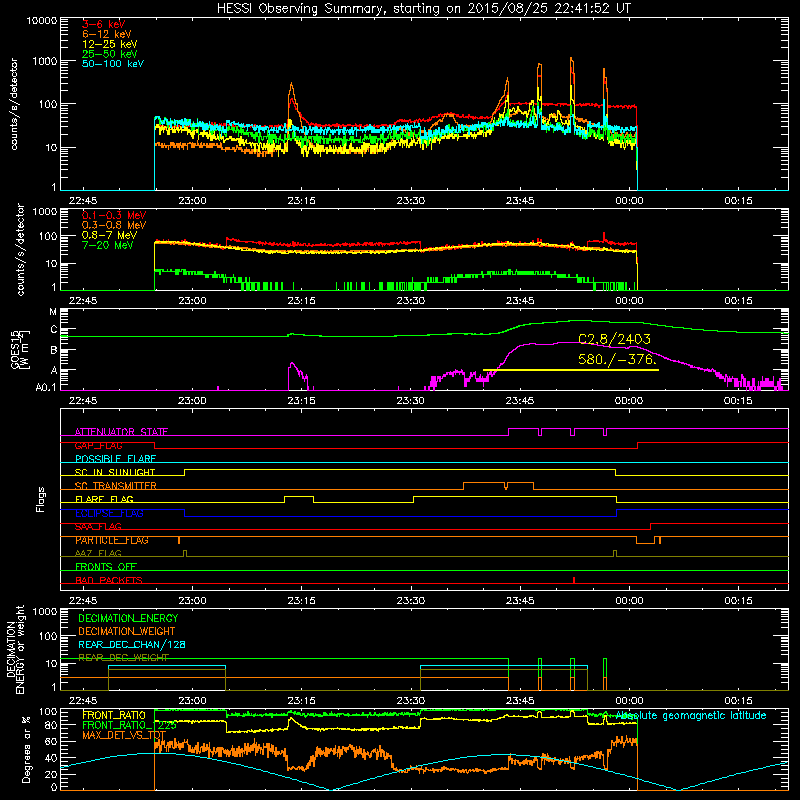Click the FLARE_FLAG label
The height and width of the screenshot is (800, 800).
pos(104,499)
